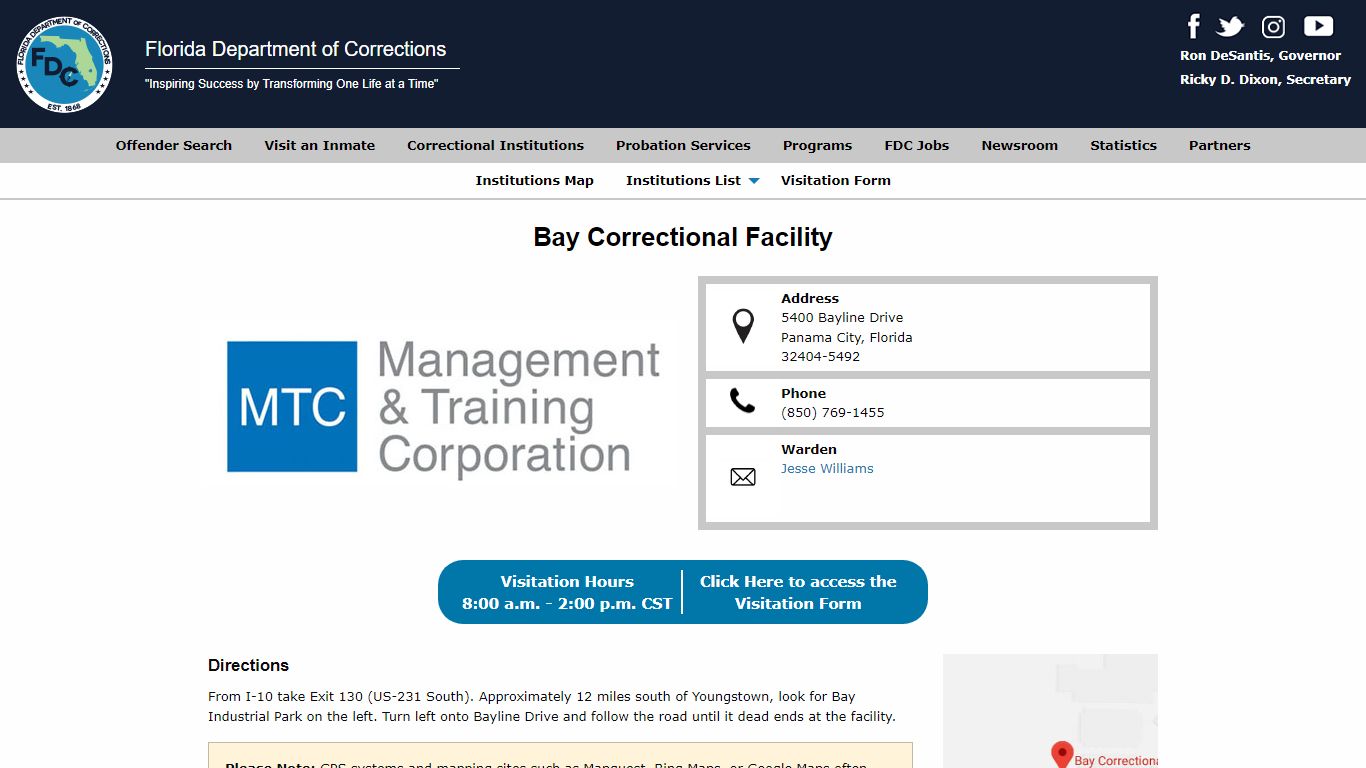Click the telephone icon beside Phone
The width and height of the screenshot is (1366, 768).
tap(742, 401)
